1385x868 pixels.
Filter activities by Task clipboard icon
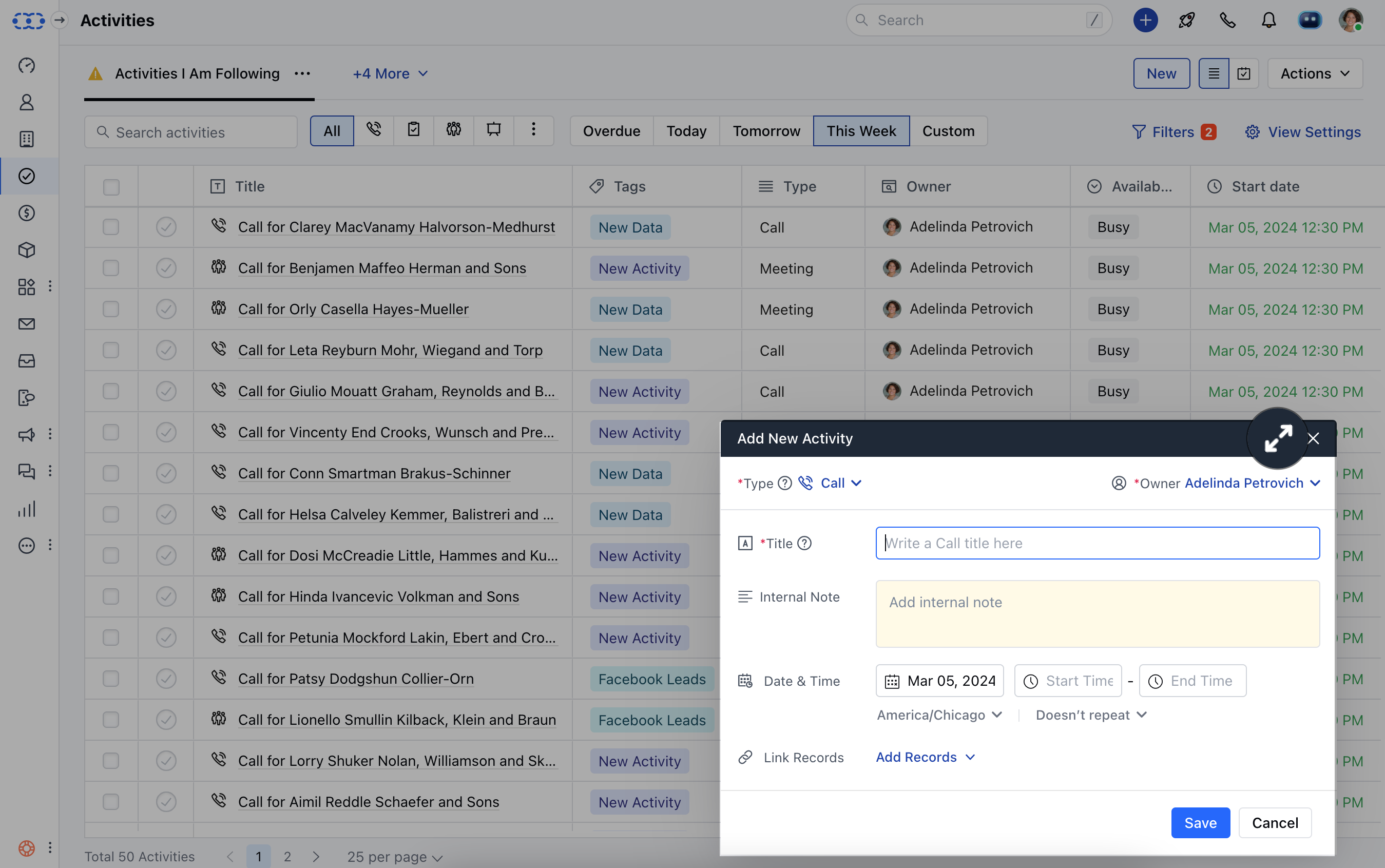click(413, 130)
